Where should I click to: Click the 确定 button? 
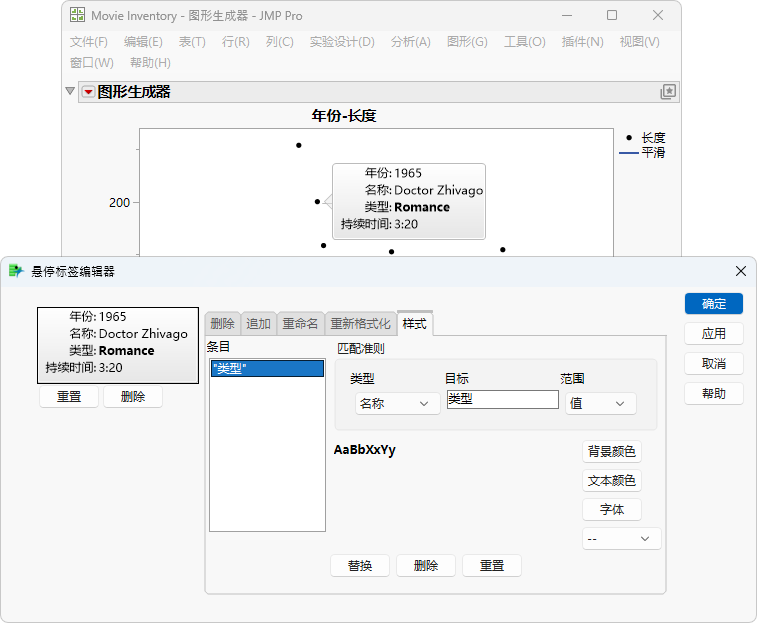coord(714,304)
